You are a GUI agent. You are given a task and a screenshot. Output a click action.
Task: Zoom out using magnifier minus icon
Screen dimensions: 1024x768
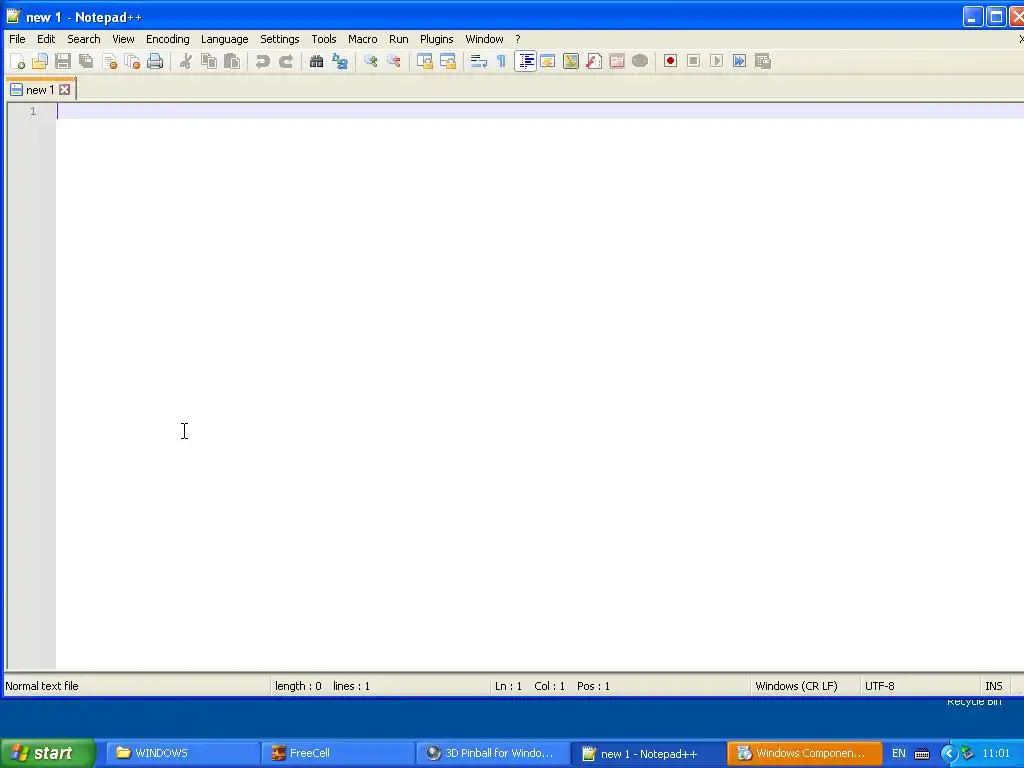click(394, 61)
